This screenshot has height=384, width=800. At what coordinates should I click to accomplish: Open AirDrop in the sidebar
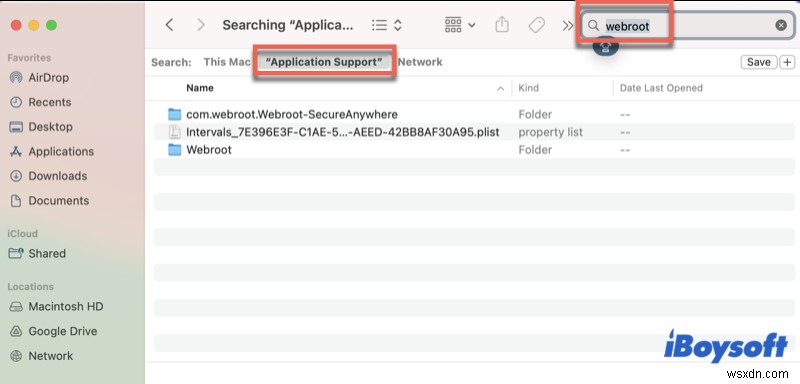coord(39,78)
